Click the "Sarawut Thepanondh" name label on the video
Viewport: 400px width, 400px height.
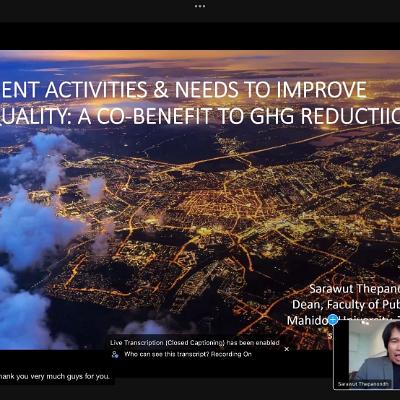click(x=363, y=384)
